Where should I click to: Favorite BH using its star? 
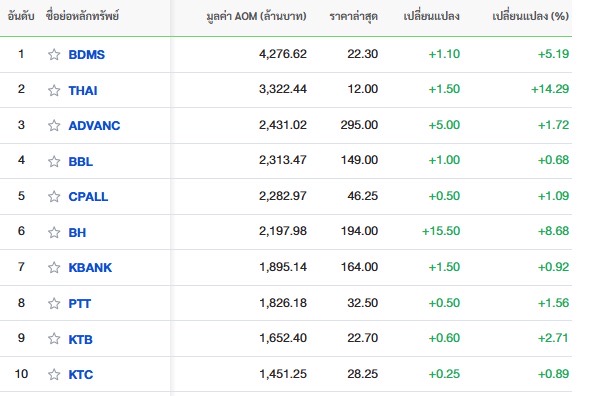pyautogui.click(x=54, y=232)
